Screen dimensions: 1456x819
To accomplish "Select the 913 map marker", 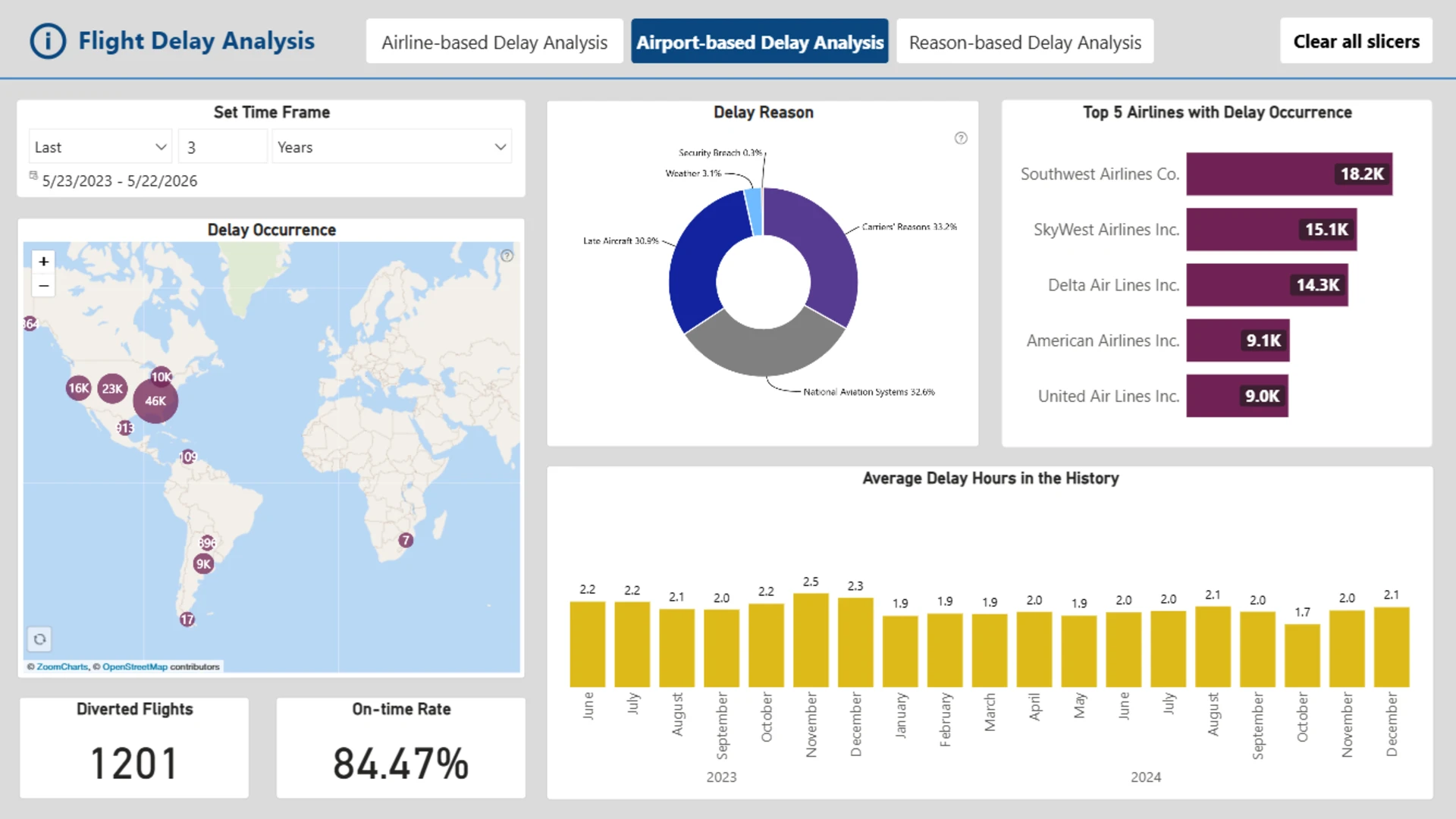I will (125, 428).
